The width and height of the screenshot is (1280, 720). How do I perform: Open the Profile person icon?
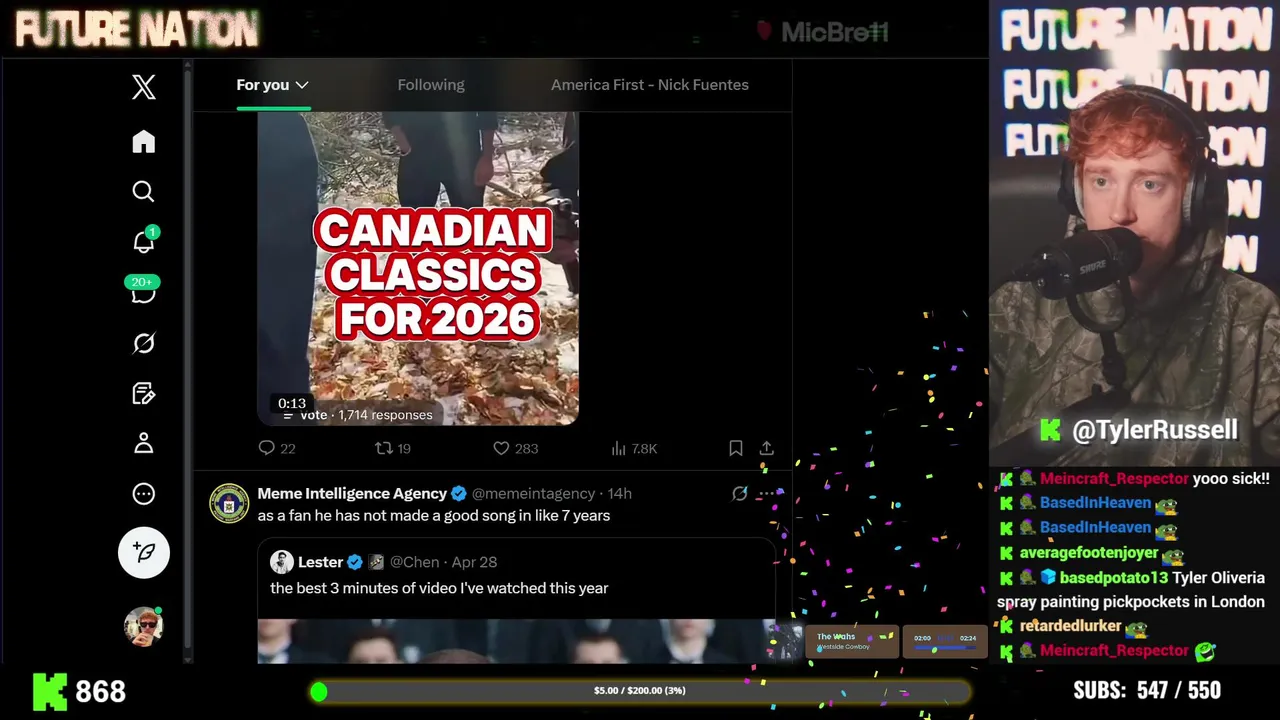tap(144, 443)
